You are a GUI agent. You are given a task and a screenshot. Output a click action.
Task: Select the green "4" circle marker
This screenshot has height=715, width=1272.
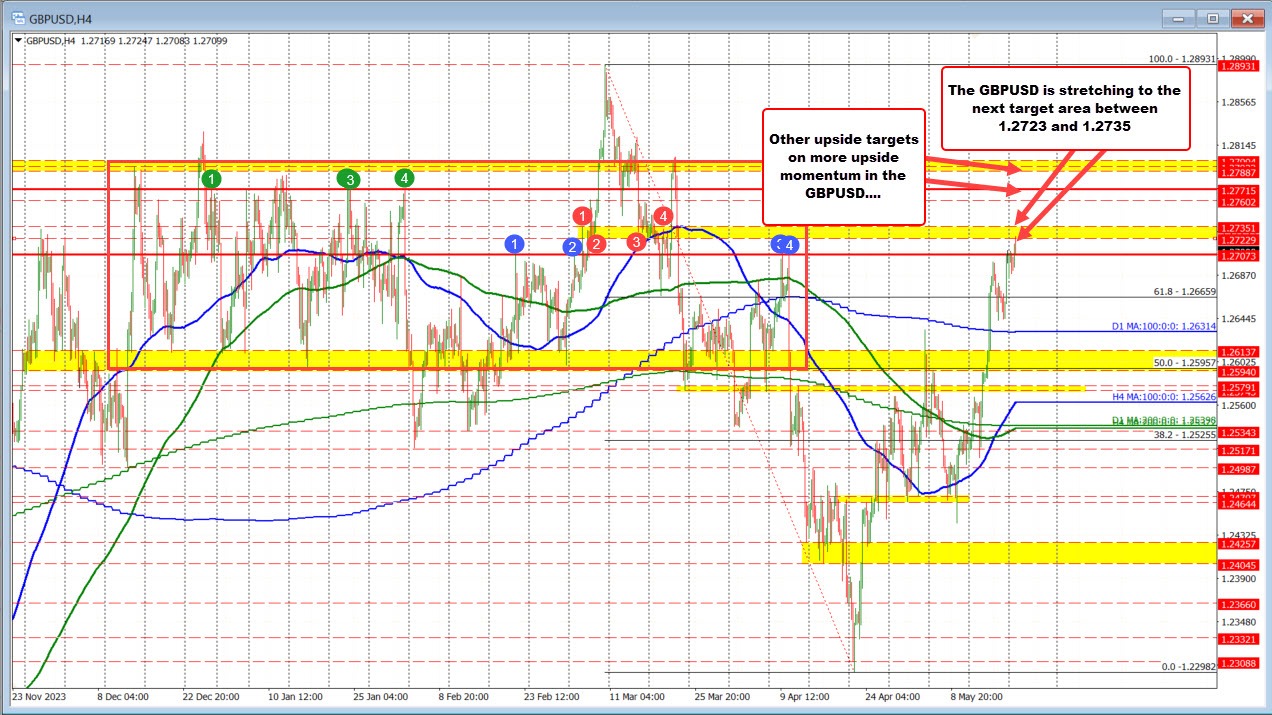pyautogui.click(x=403, y=178)
